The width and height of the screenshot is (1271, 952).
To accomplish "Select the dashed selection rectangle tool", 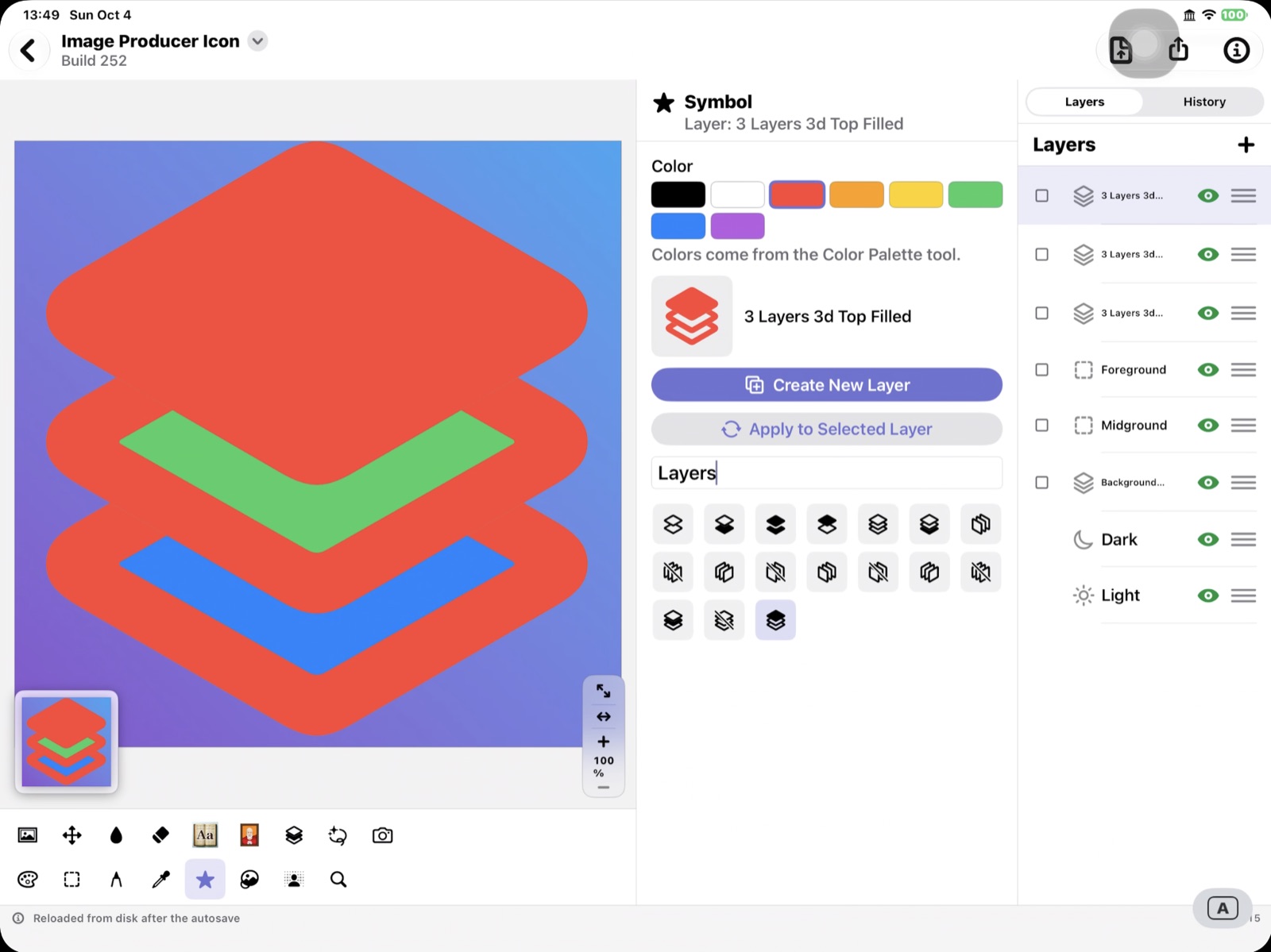I will coord(71,879).
